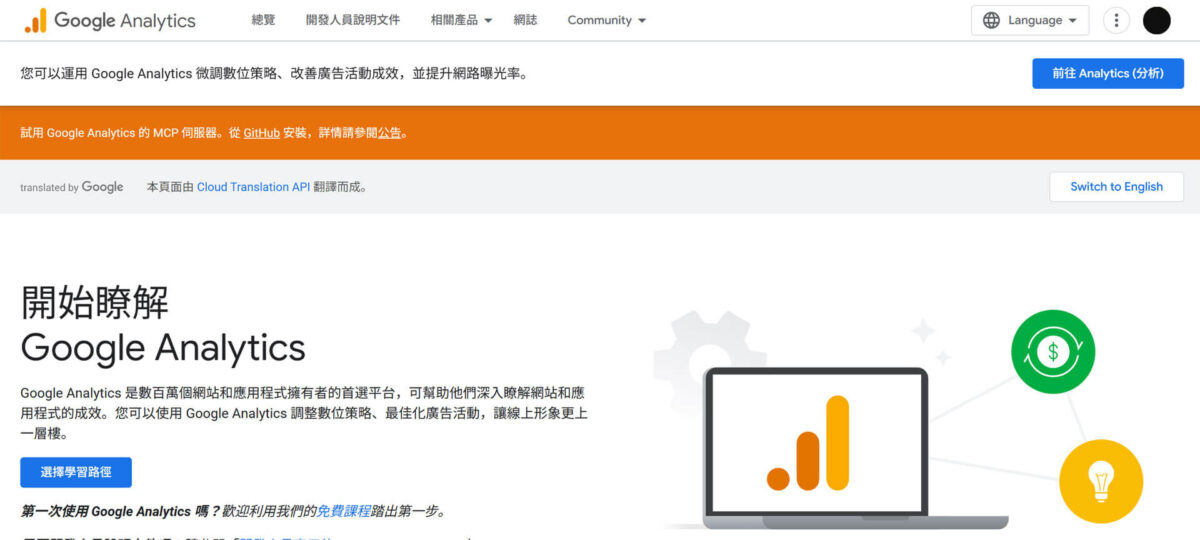Expand the 相關產品 dropdown menu
The width and height of the screenshot is (1200, 540).
(x=462, y=20)
